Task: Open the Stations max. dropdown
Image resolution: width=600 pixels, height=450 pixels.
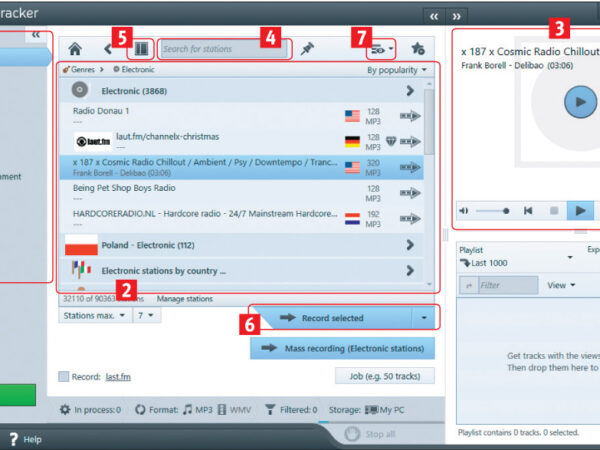Action: pyautogui.click(x=94, y=316)
